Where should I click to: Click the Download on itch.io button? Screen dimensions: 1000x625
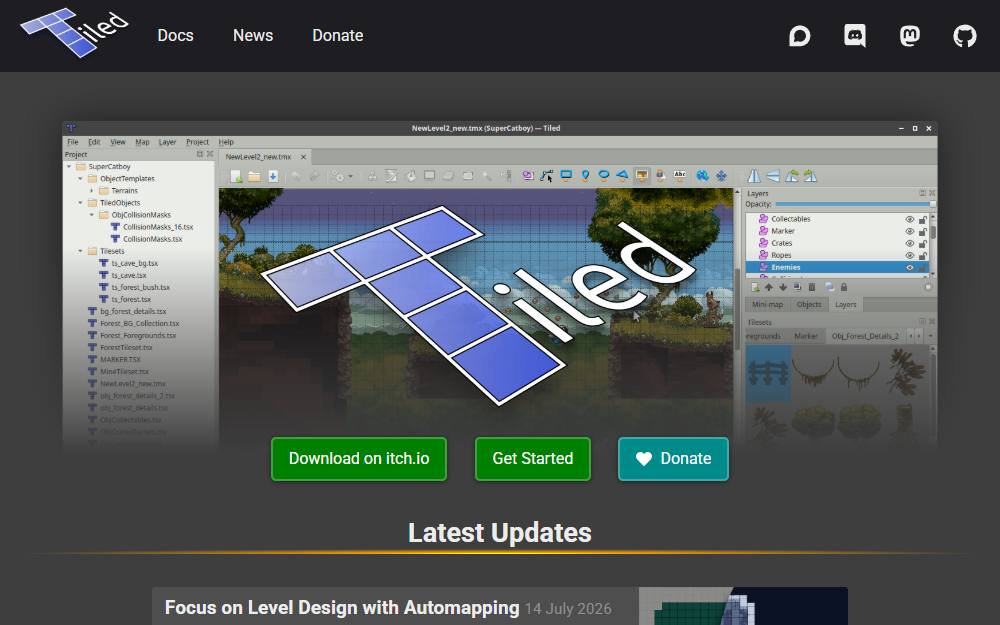pyautogui.click(x=358, y=459)
